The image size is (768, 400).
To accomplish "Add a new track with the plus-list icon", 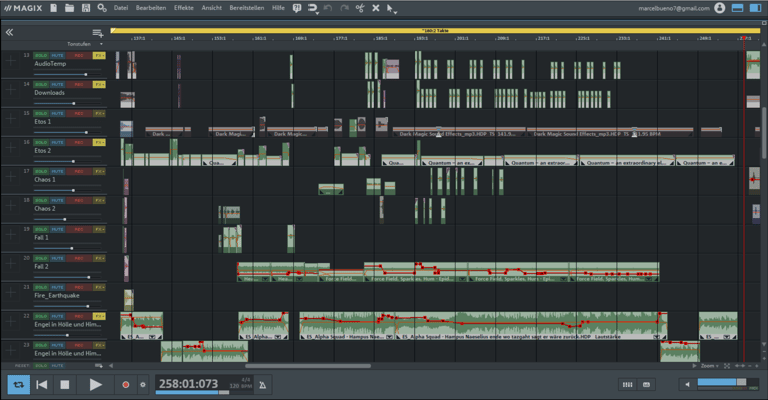I will 98,33.
